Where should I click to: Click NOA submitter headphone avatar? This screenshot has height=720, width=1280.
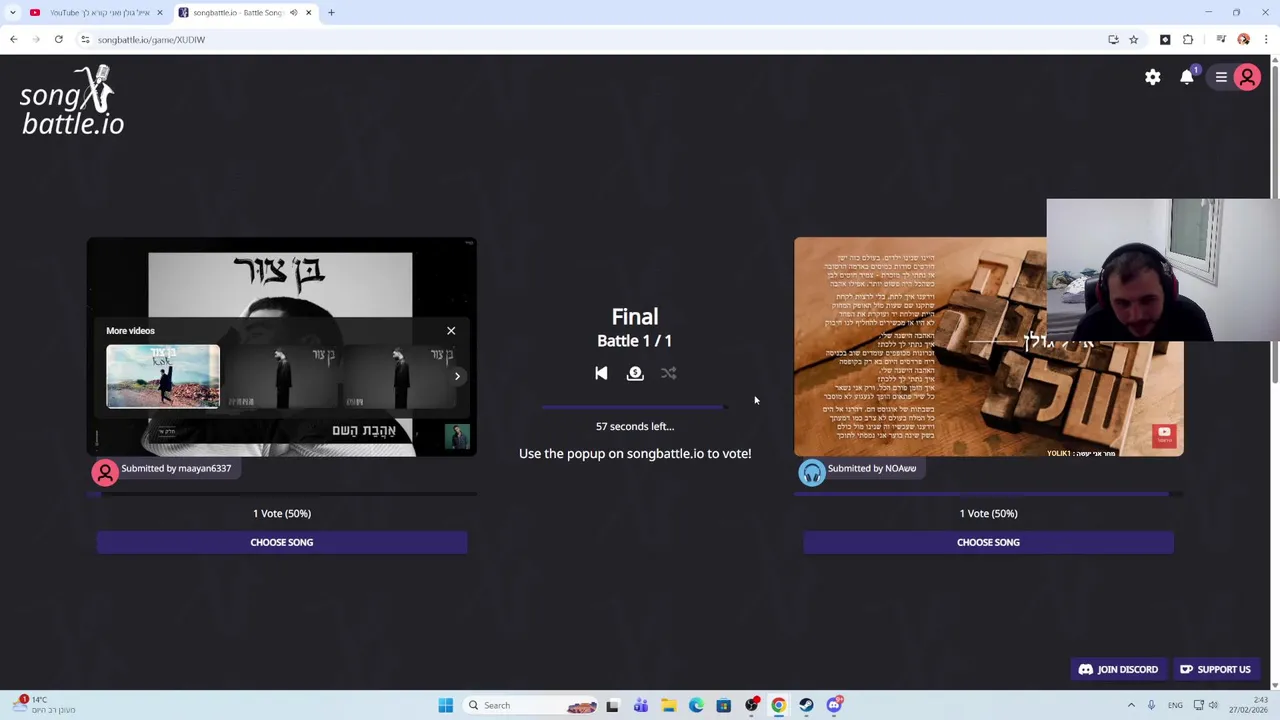[812, 472]
